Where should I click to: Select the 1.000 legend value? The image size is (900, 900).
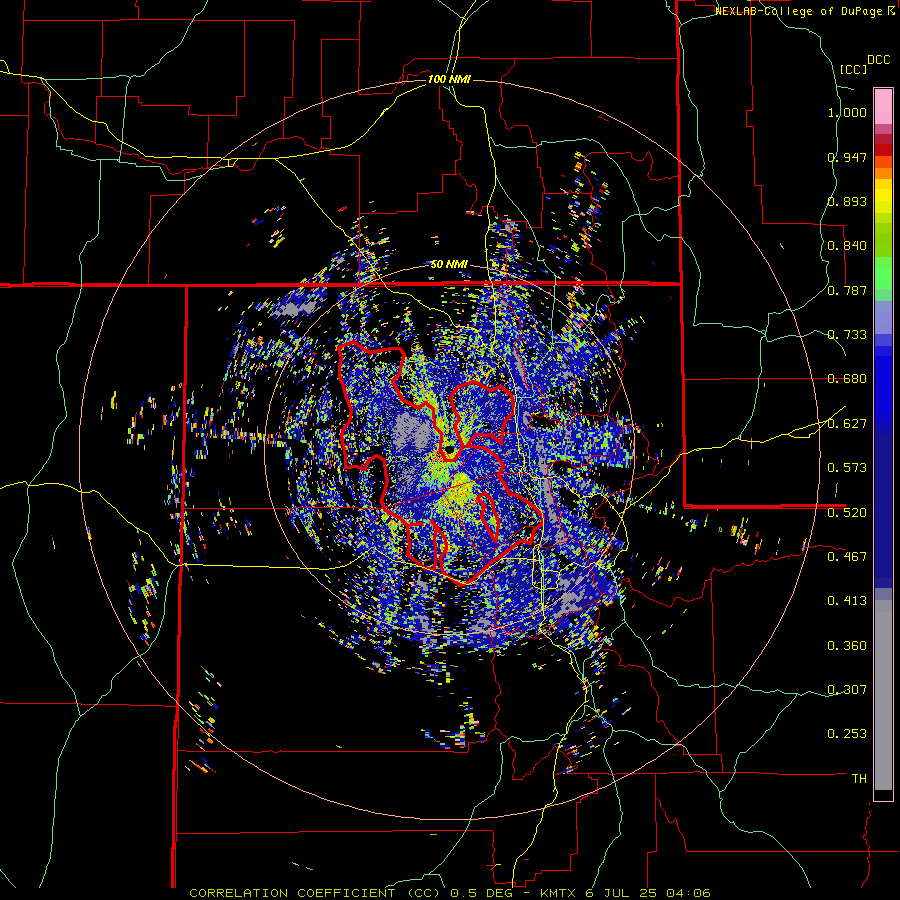pyautogui.click(x=847, y=112)
